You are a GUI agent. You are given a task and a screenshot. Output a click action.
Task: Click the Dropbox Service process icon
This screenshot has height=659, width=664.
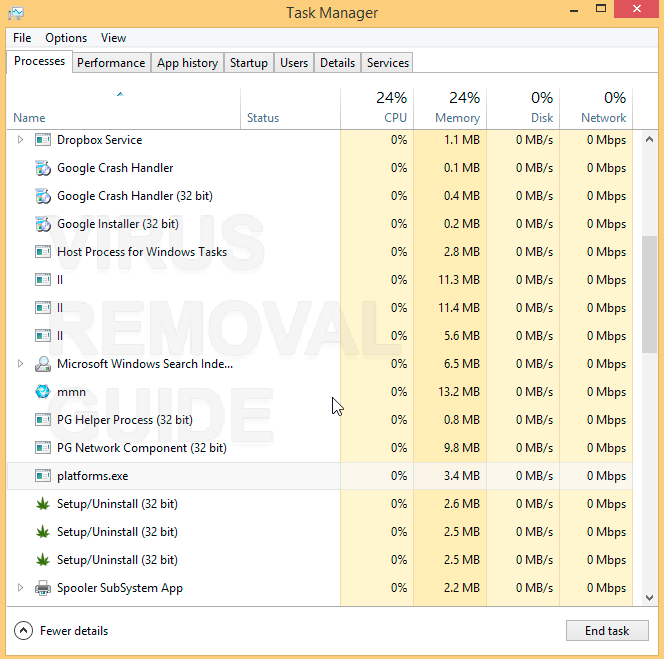[x=43, y=139]
